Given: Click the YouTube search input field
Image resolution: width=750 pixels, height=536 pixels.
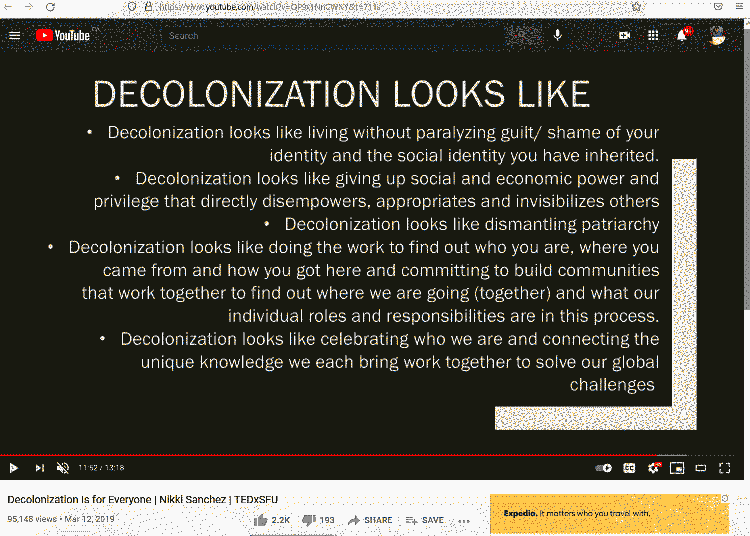Looking at the screenshot, I should pos(330,35).
